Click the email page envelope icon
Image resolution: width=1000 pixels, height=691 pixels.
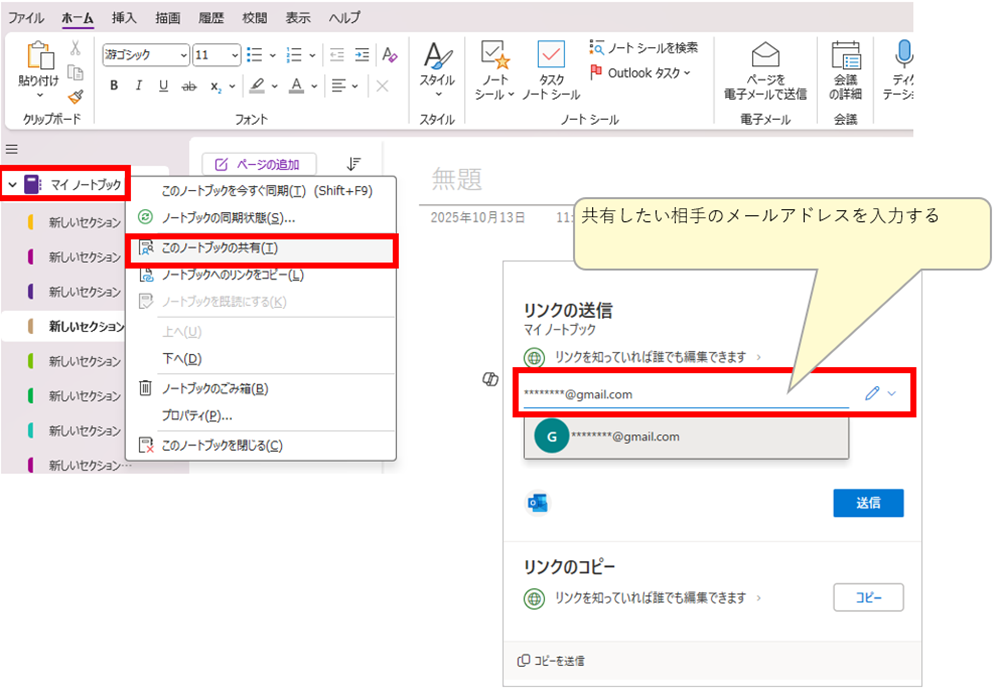[765, 54]
